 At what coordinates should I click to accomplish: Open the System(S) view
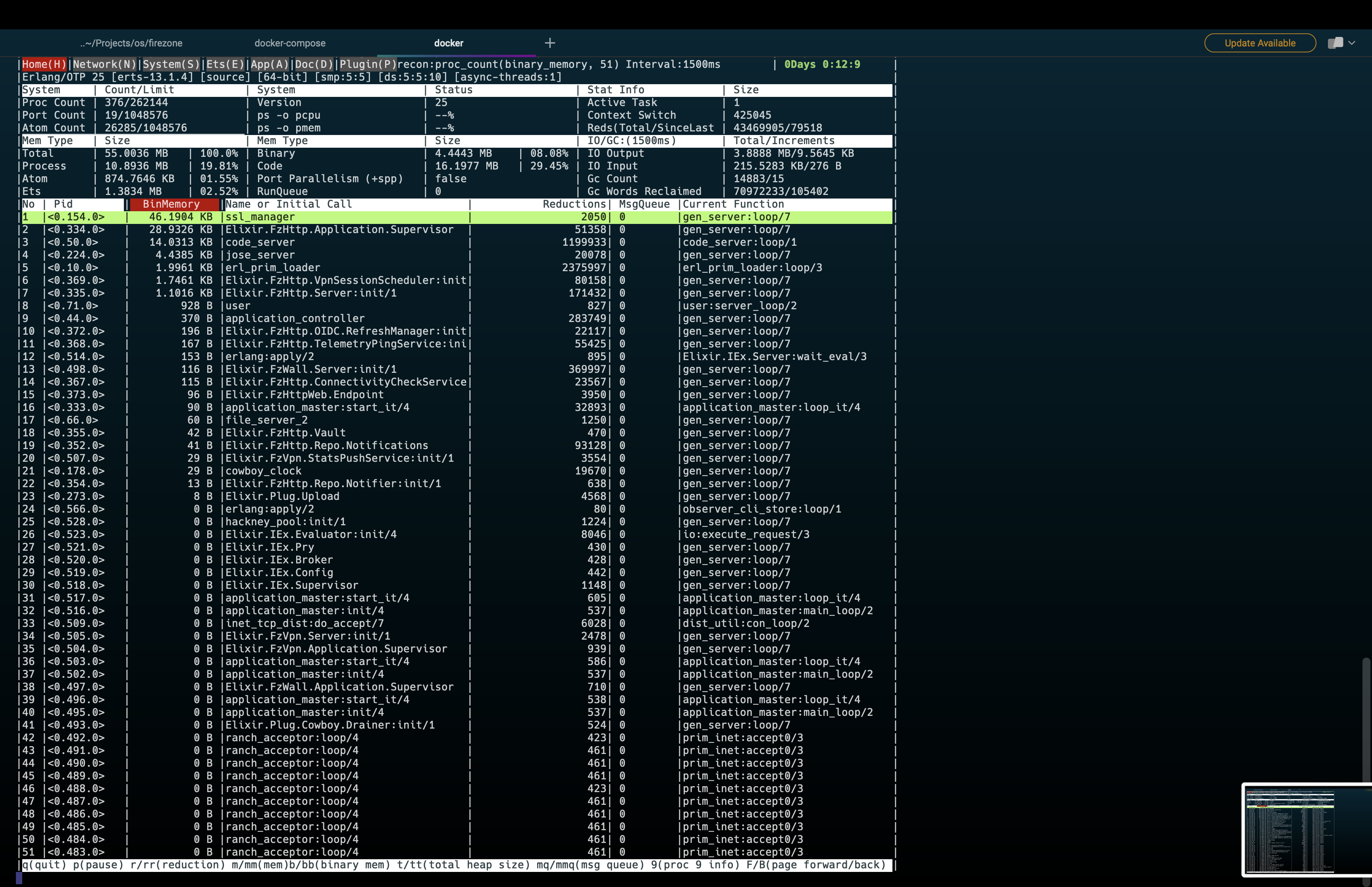click(x=170, y=64)
